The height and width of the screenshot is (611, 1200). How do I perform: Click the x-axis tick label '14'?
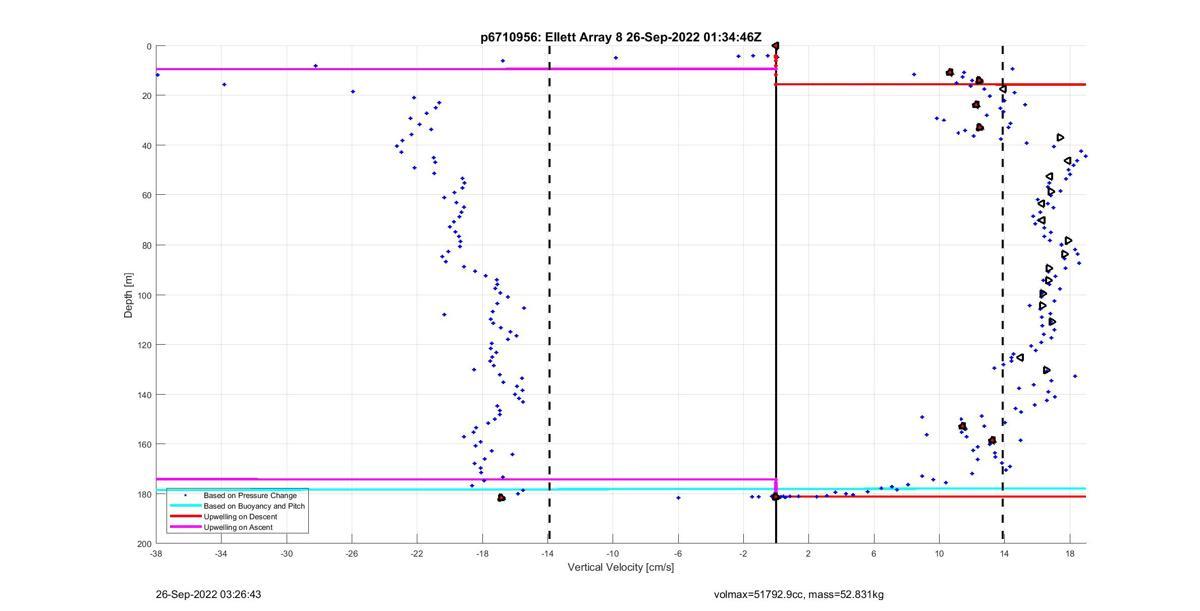pyautogui.click(x=1004, y=553)
